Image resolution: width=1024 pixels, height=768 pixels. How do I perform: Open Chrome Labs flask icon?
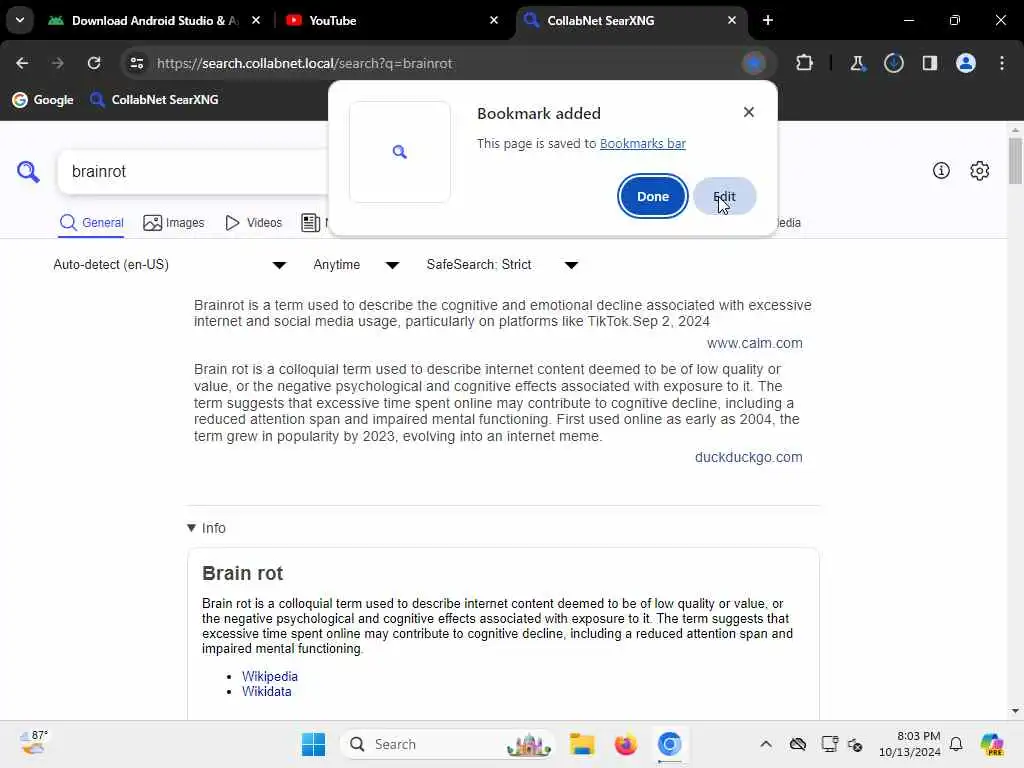click(x=857, y=63)
